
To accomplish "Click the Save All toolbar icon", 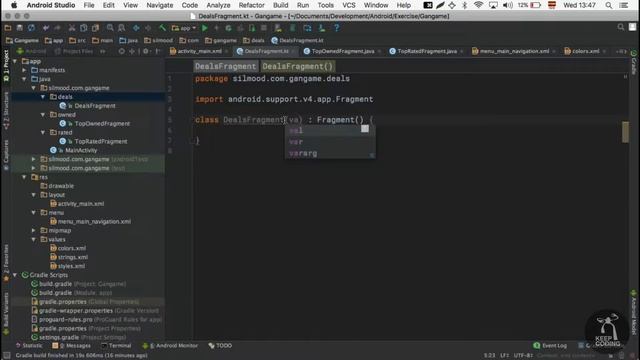I will 20,28.
